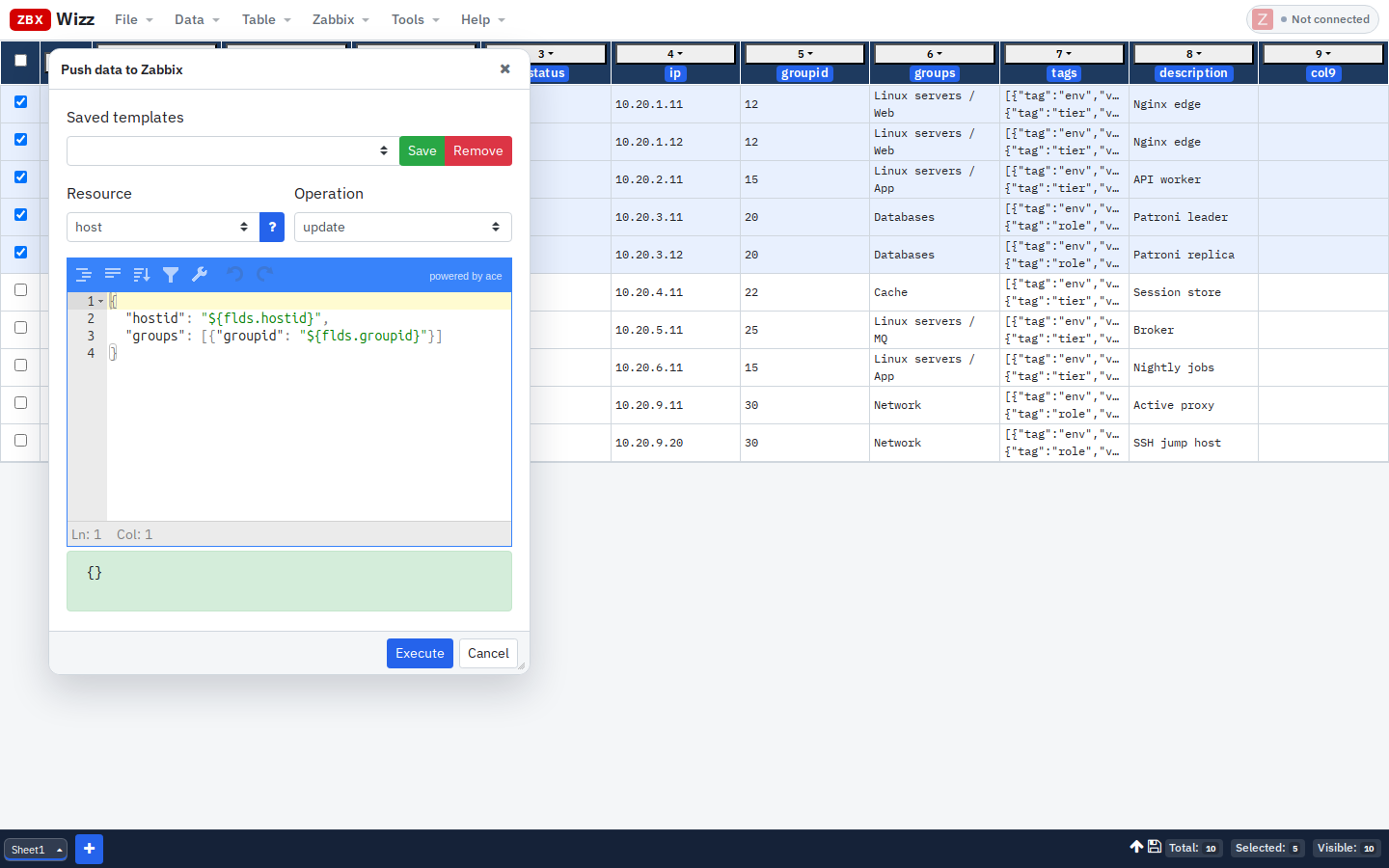This screenshot has width=1389, height=868.
Task: Click the Visible: 10 status badge
Action: (x=1347, y=848)
